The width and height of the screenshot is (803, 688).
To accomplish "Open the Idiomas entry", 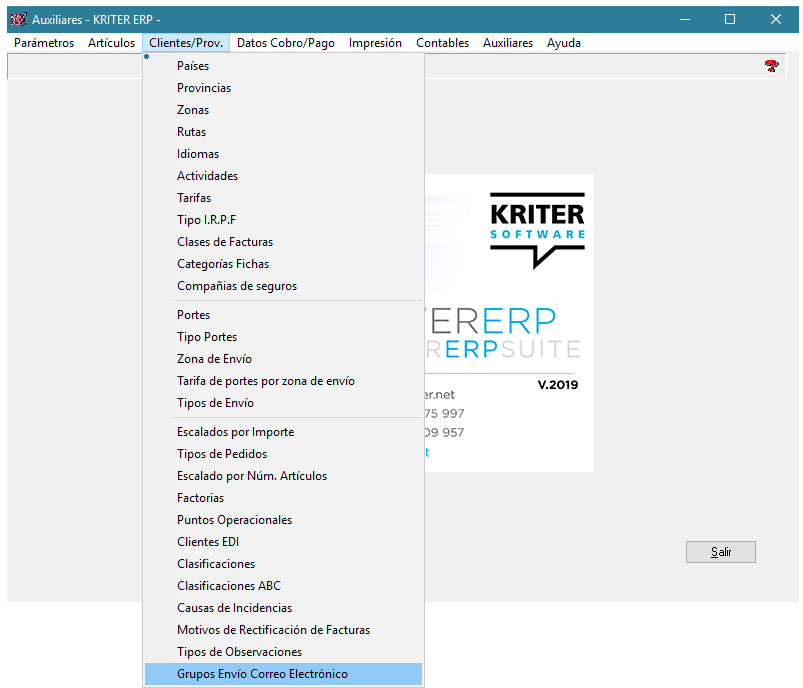I will tap(283, 154).
